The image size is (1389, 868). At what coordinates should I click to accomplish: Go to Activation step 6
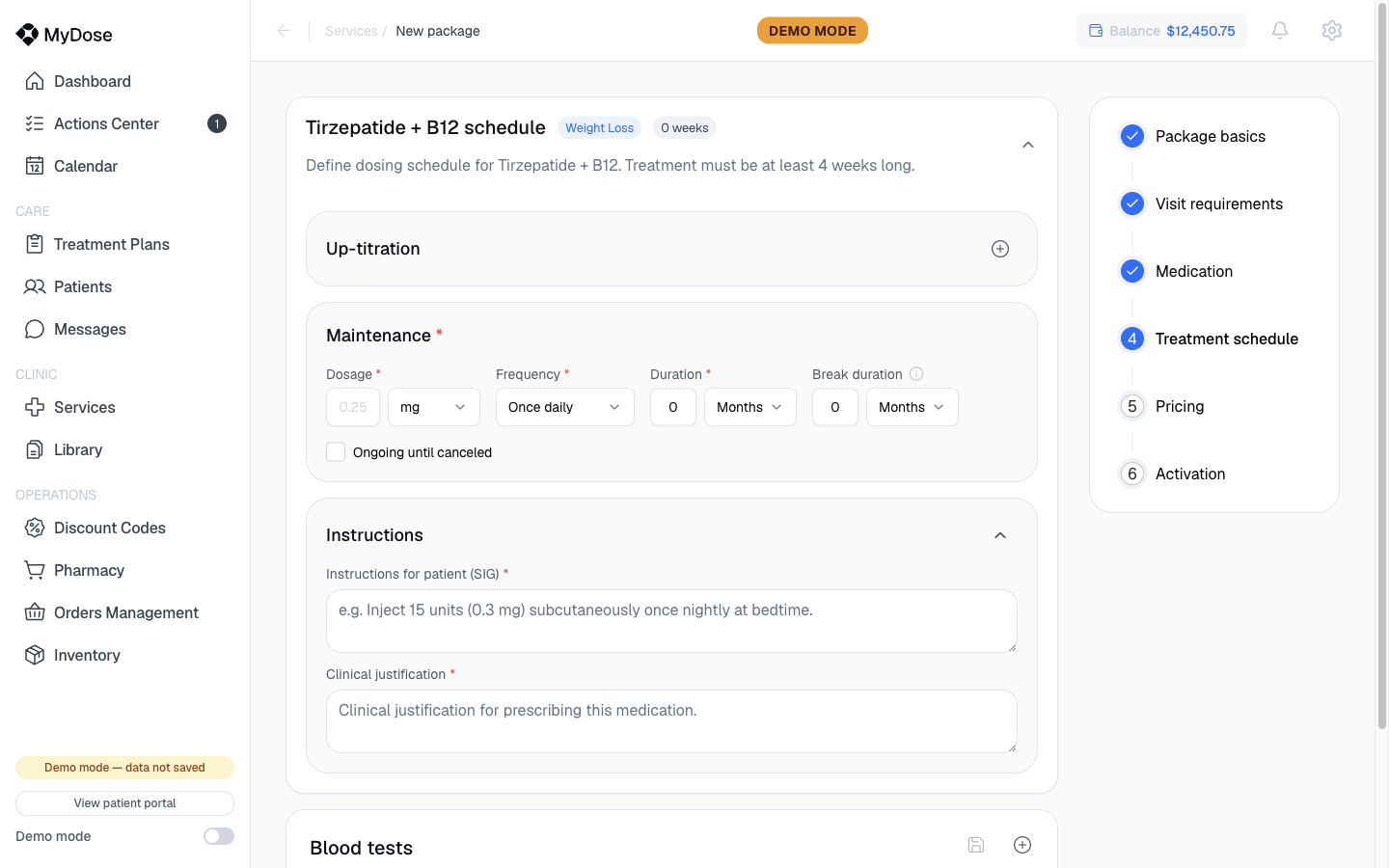(x=1190, y=474)
